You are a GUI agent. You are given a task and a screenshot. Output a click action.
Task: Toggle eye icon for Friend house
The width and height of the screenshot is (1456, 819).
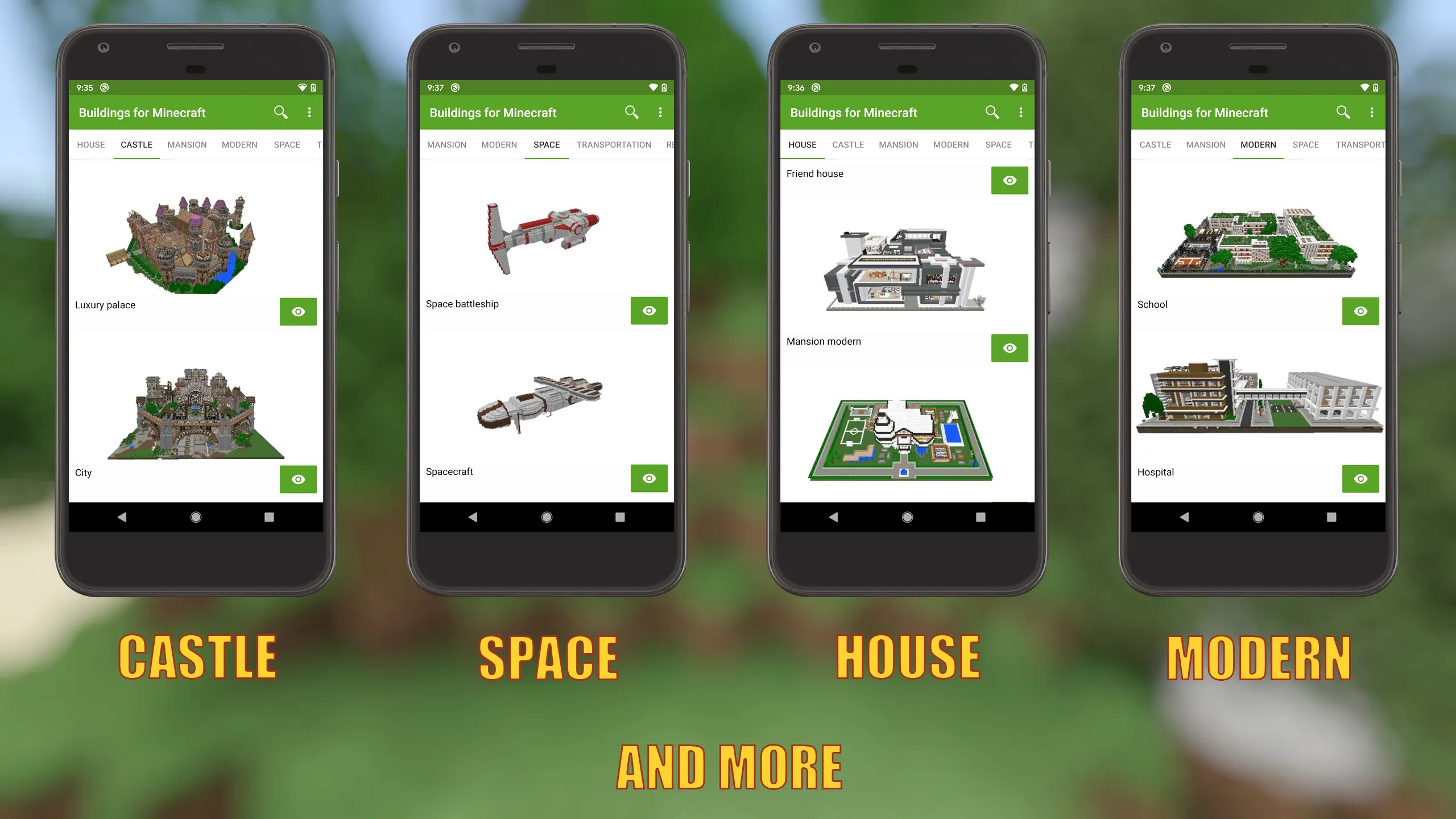pyautogui.click(x=1009, y=180)
